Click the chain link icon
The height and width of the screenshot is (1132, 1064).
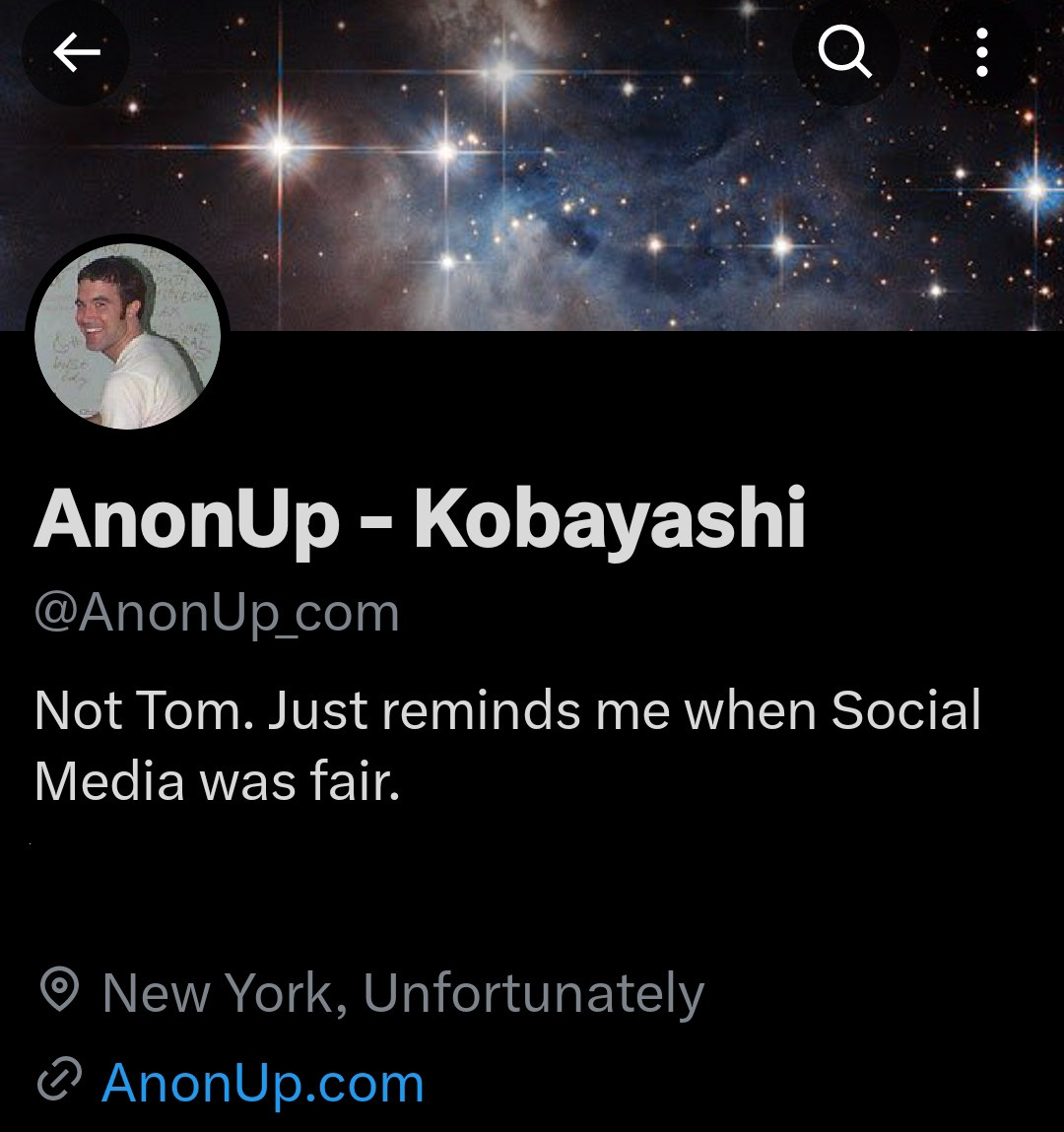(59, 1081)
